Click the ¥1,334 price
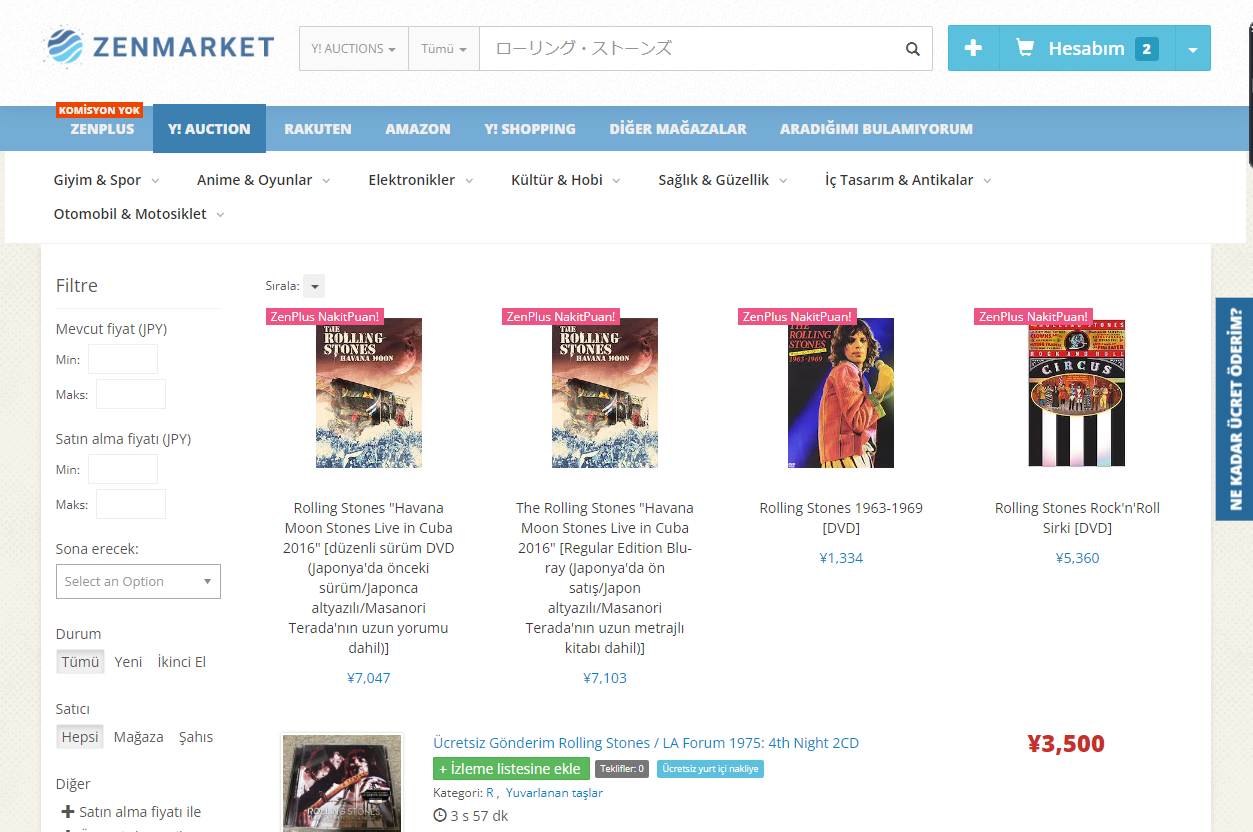 click(841, 558)
